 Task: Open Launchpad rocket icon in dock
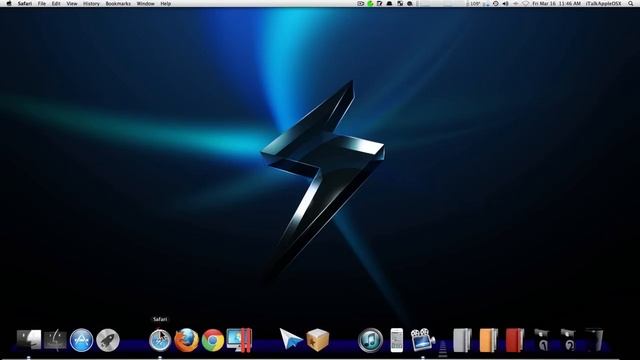point(108,340)
